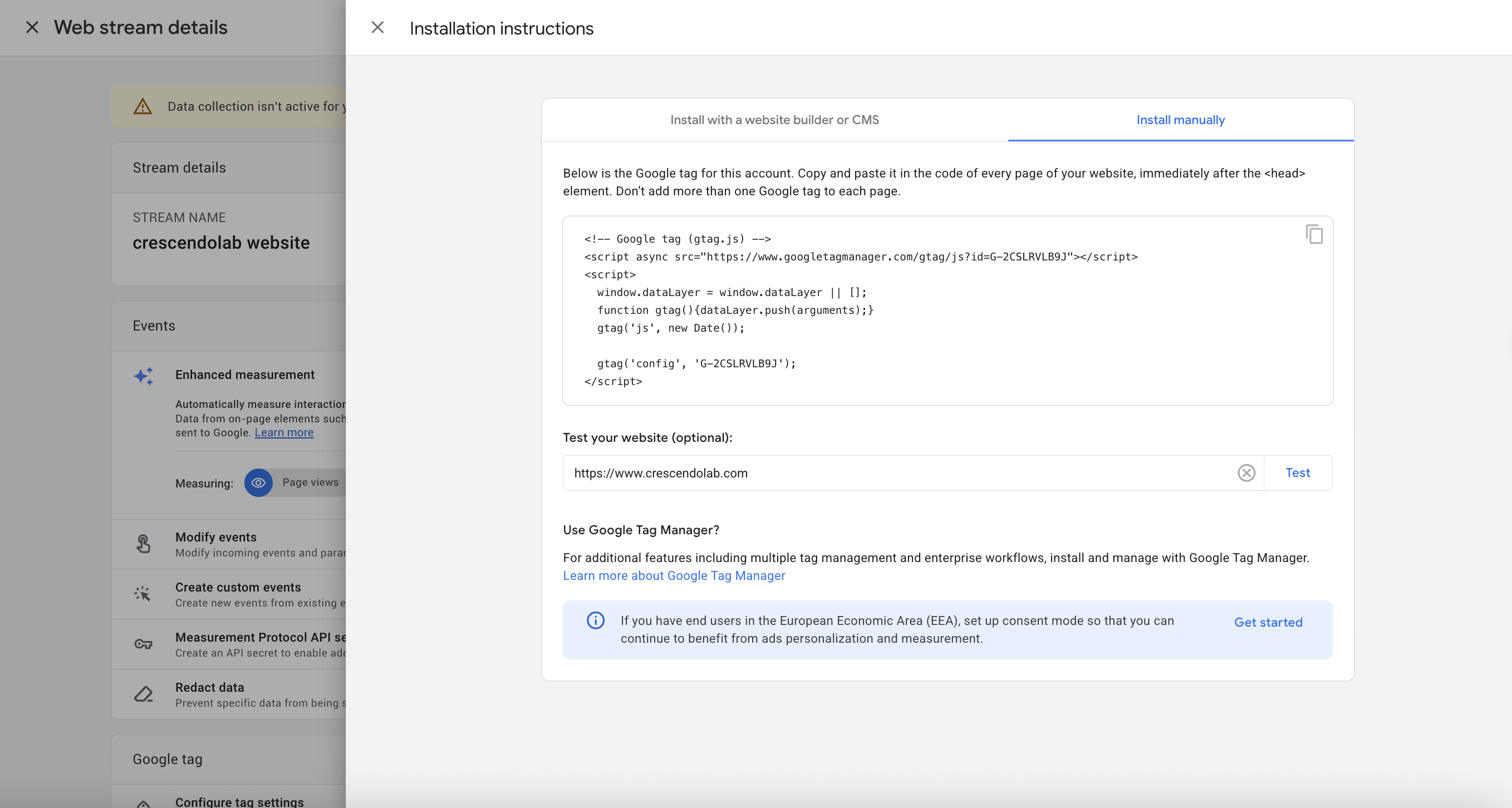The width and height of the screenshot is (1512, 808).
Task: Clear the test website URL field
Action: [1246, 473]
